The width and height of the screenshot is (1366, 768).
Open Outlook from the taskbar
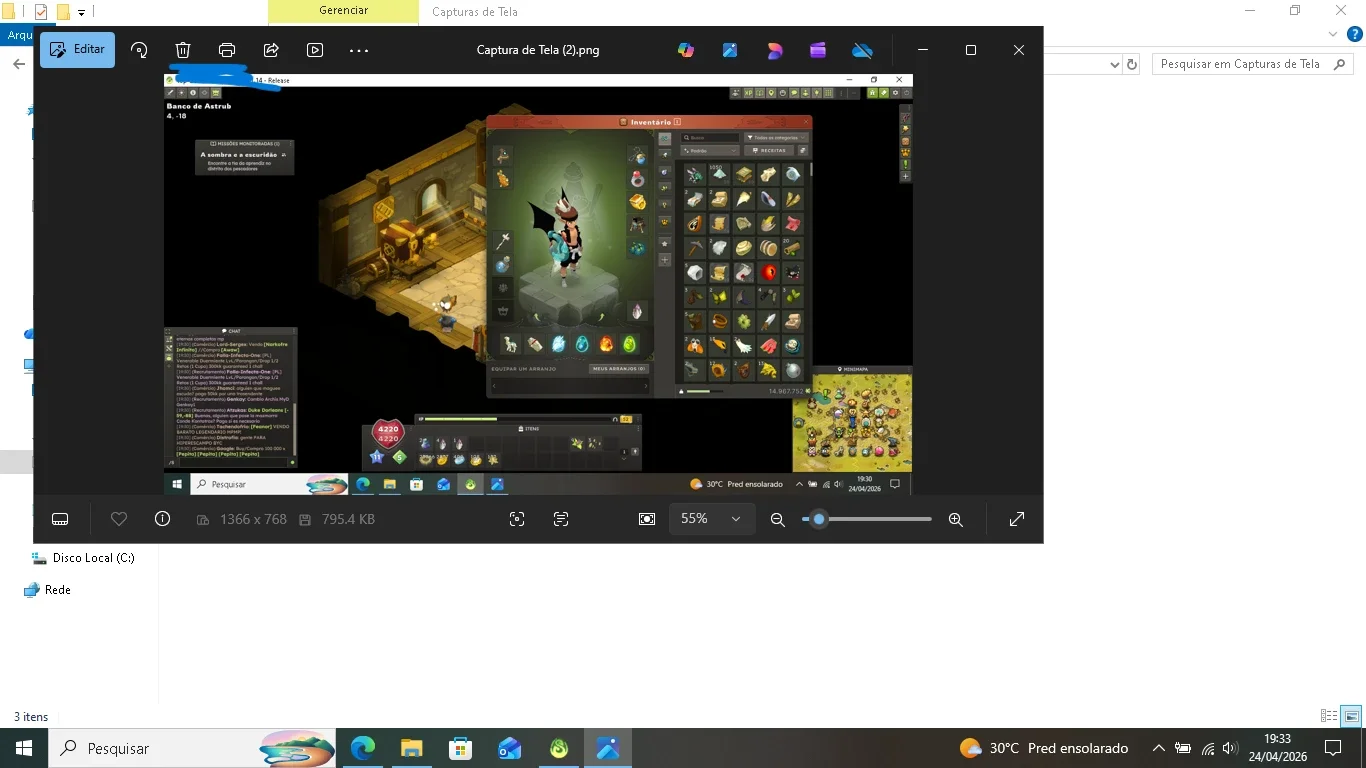pyautogui.click(x=509, y=748)
